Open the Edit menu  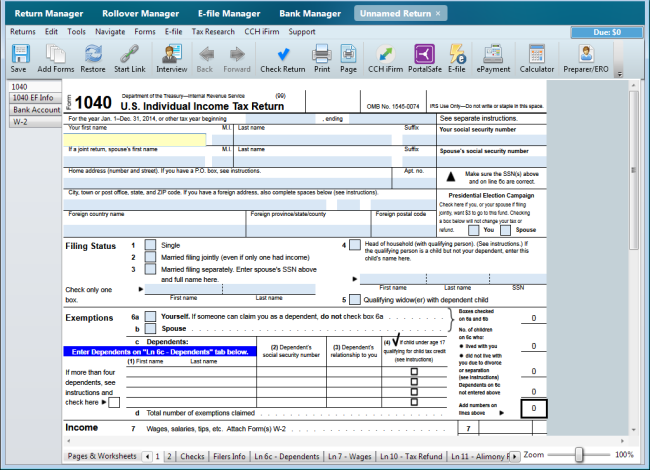coord(51,31)
